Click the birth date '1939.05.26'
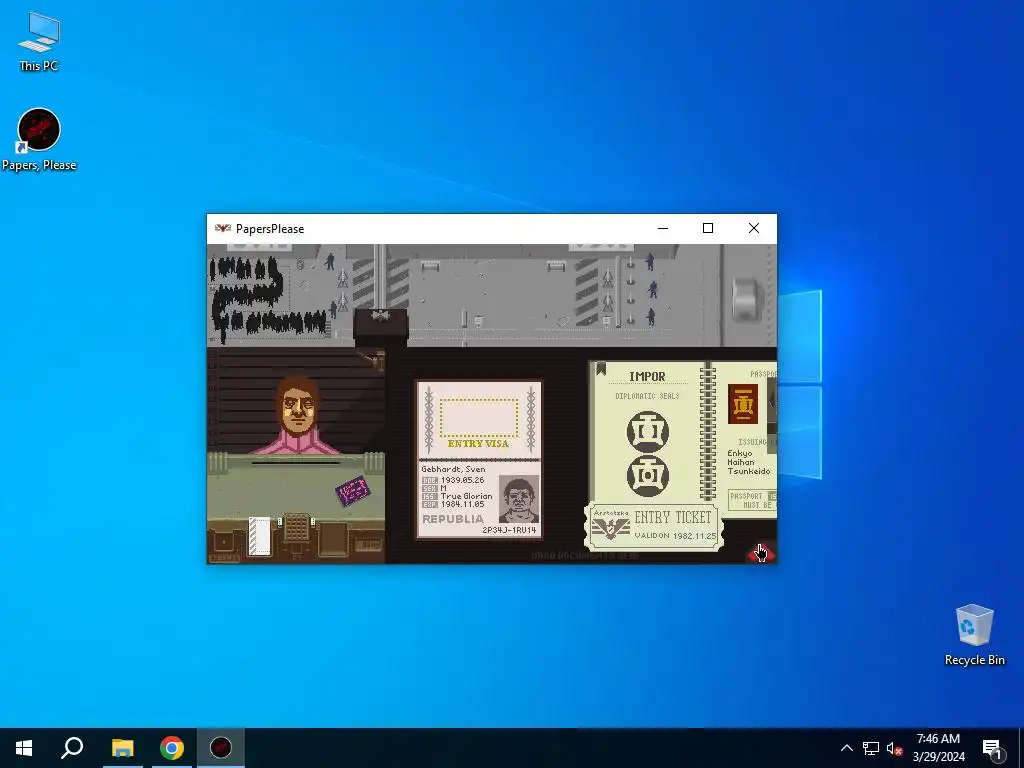The height and width of the screenshot is (768, 1024). click(462, 480)
